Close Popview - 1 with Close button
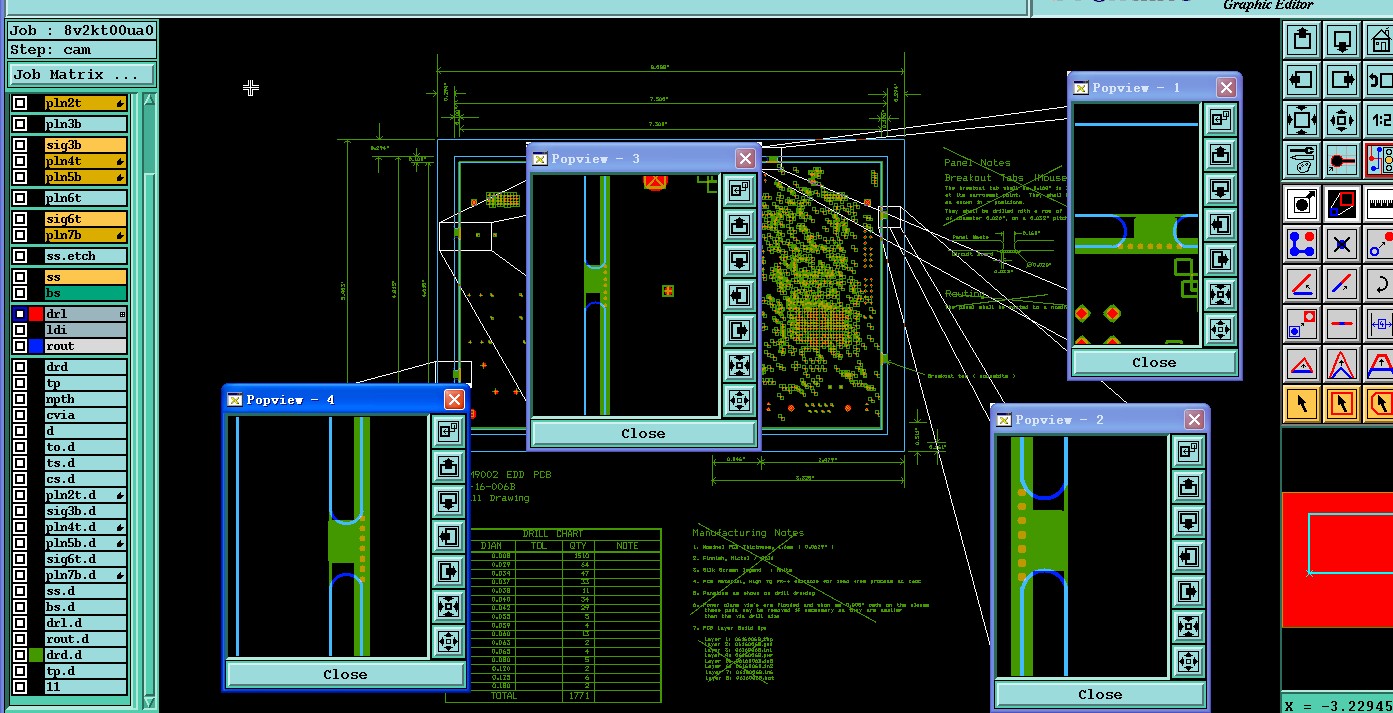 1154,363
